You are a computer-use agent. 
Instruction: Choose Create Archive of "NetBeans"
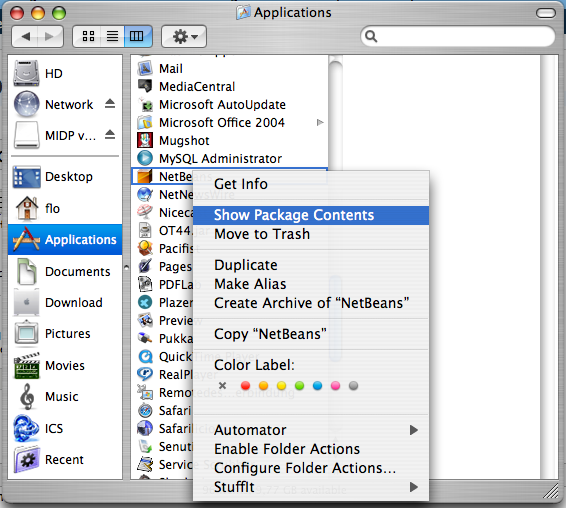click(311, 303)
